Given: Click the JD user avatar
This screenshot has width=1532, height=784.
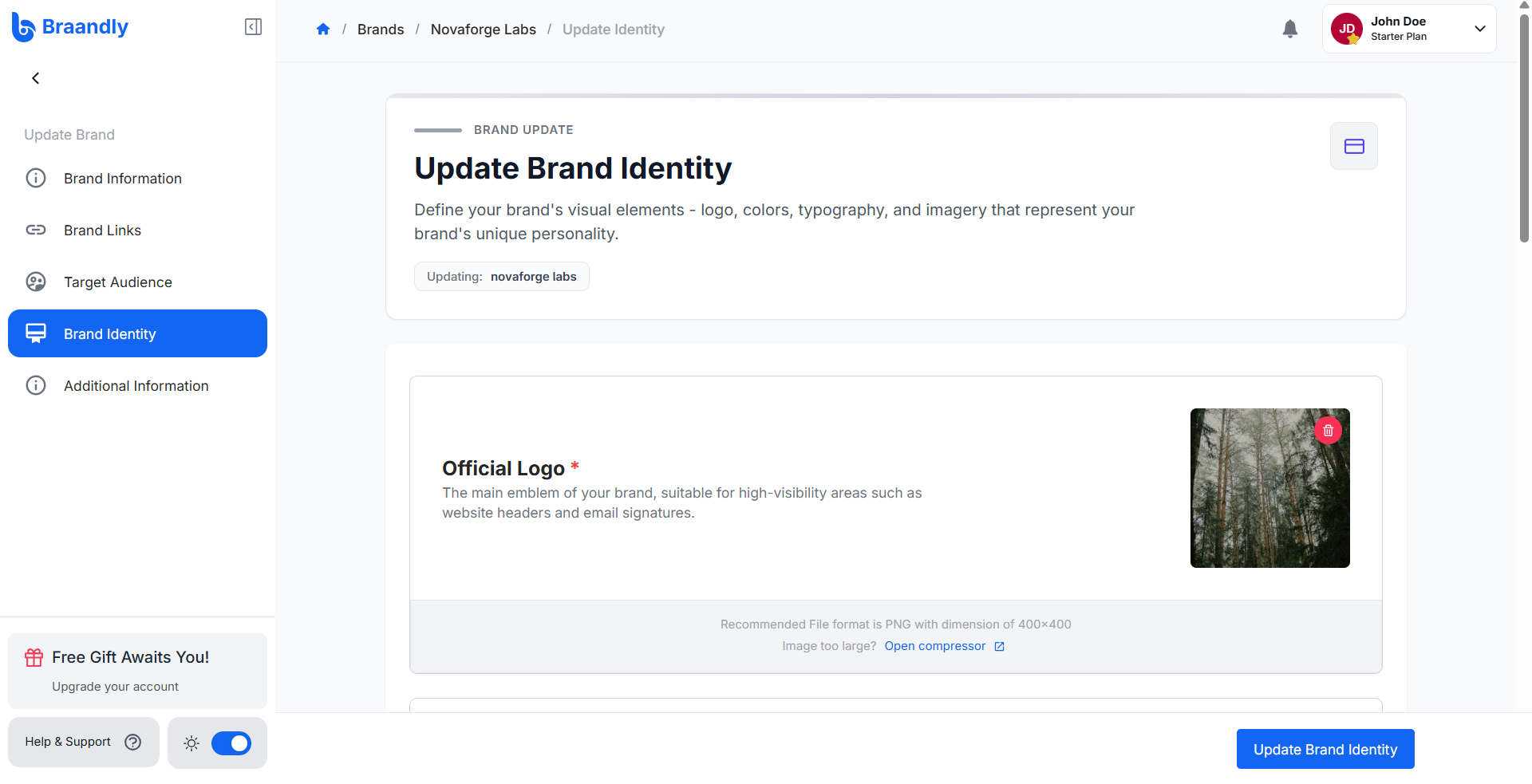Looking at the screenshot, I should (1347, 29).
